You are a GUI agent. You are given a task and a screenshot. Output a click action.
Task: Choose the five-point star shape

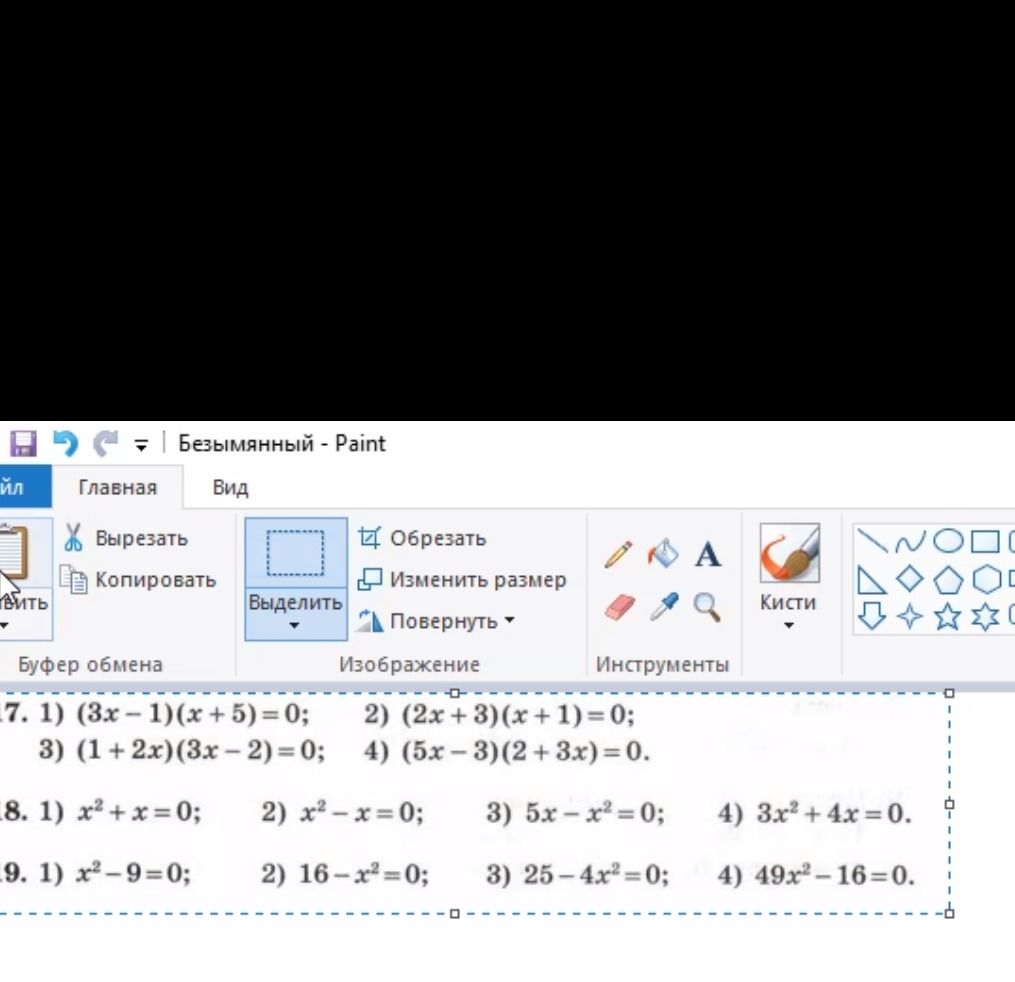[947, 616]
